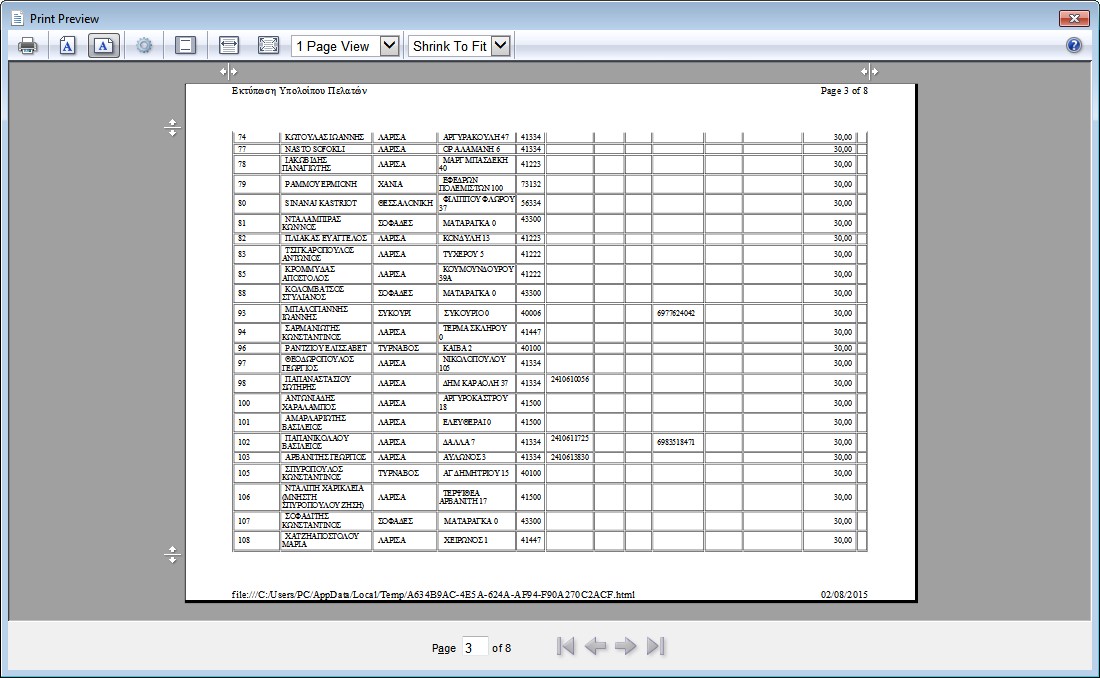Screen dimensions: 1100x678
Task: Click the bottom margin adjust handle
Action: tap(172, 554)
